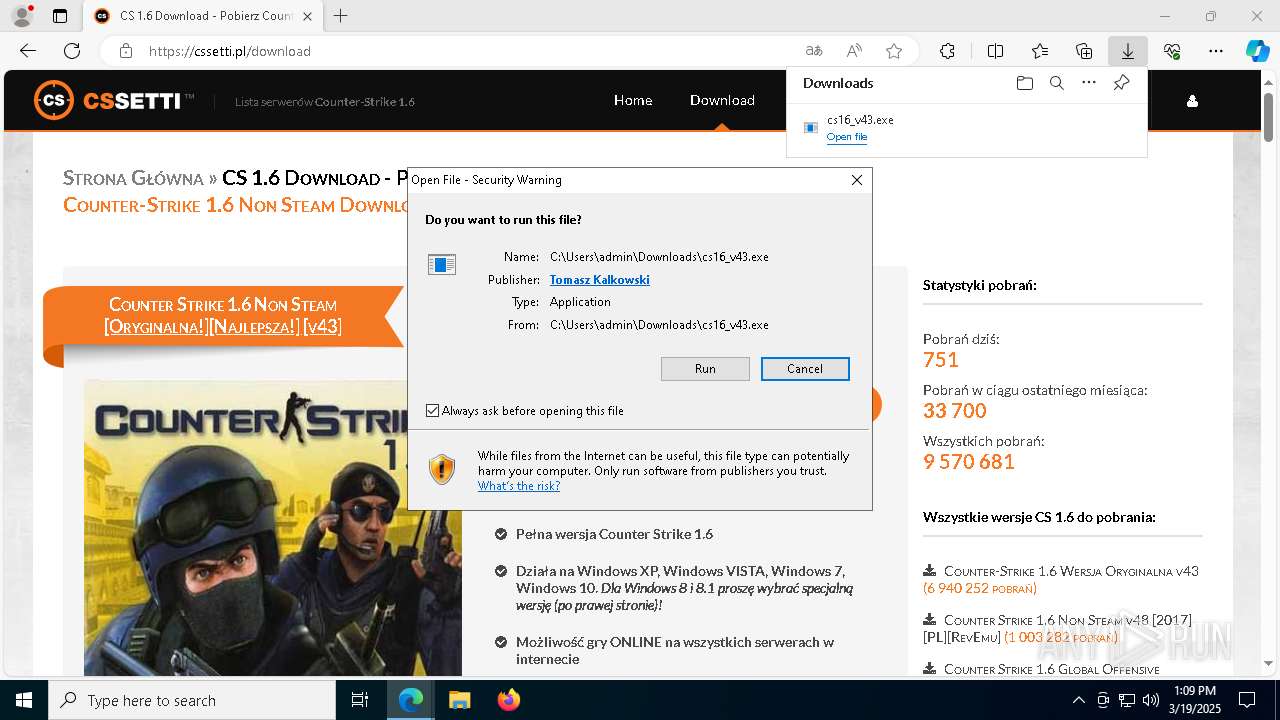Click the cs16_v43.exe filename in Downloads
The height and width of the screenshot is (720, 1280).
tap(860, 120)
